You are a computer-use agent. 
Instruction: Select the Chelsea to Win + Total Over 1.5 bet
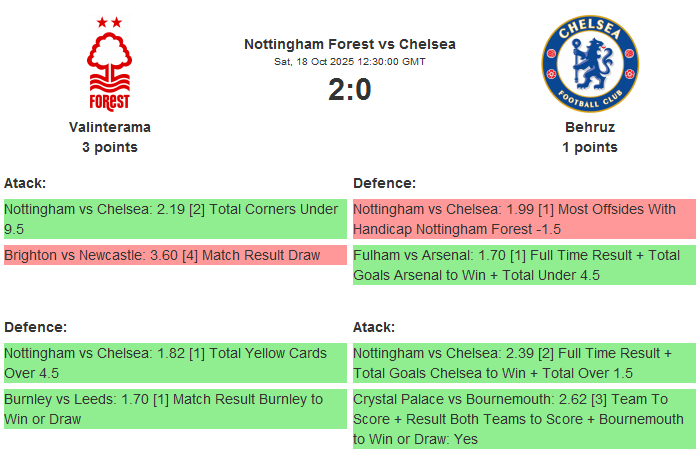(523, 363)
